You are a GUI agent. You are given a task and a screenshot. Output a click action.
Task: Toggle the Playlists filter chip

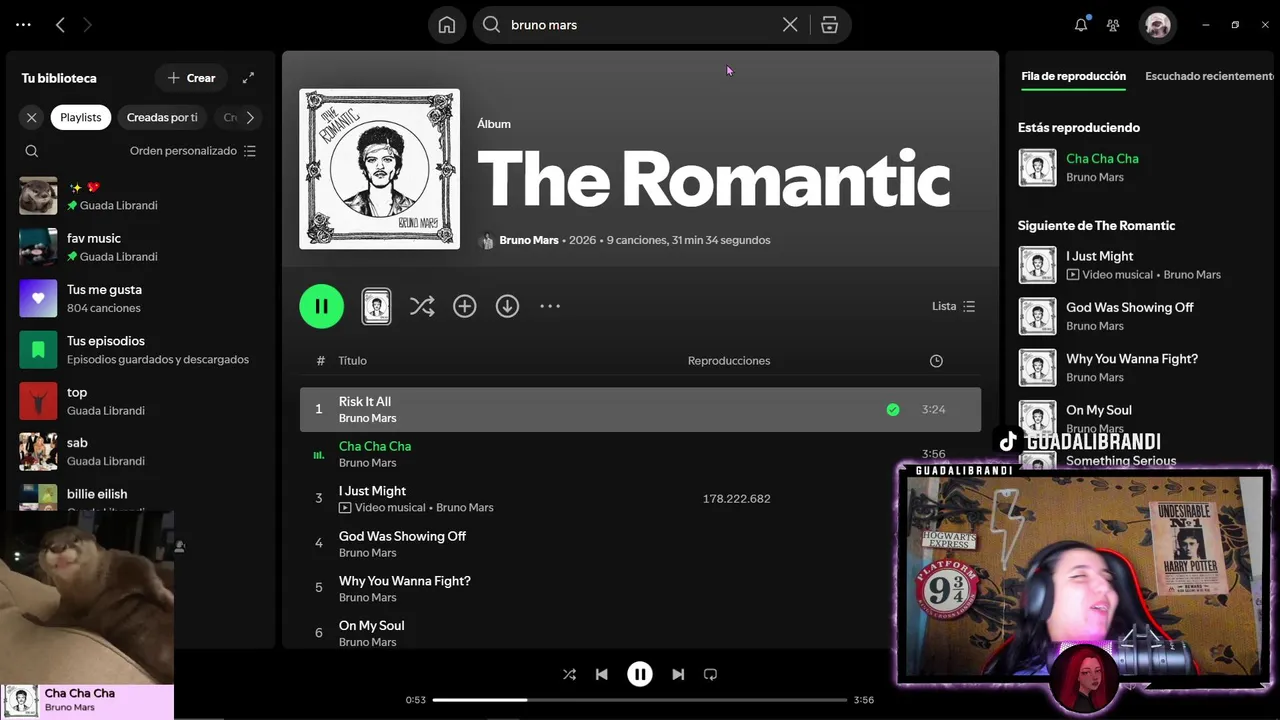(x=81, y=117)
